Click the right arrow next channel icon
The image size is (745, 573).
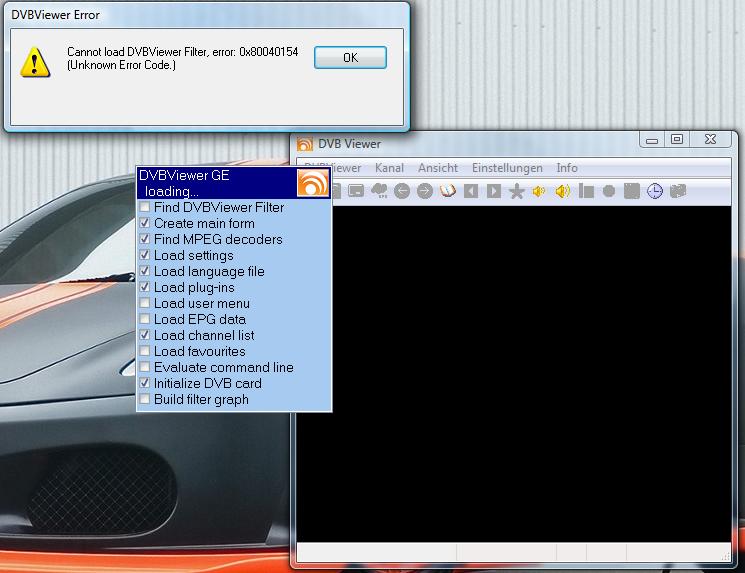coord(425,191)
